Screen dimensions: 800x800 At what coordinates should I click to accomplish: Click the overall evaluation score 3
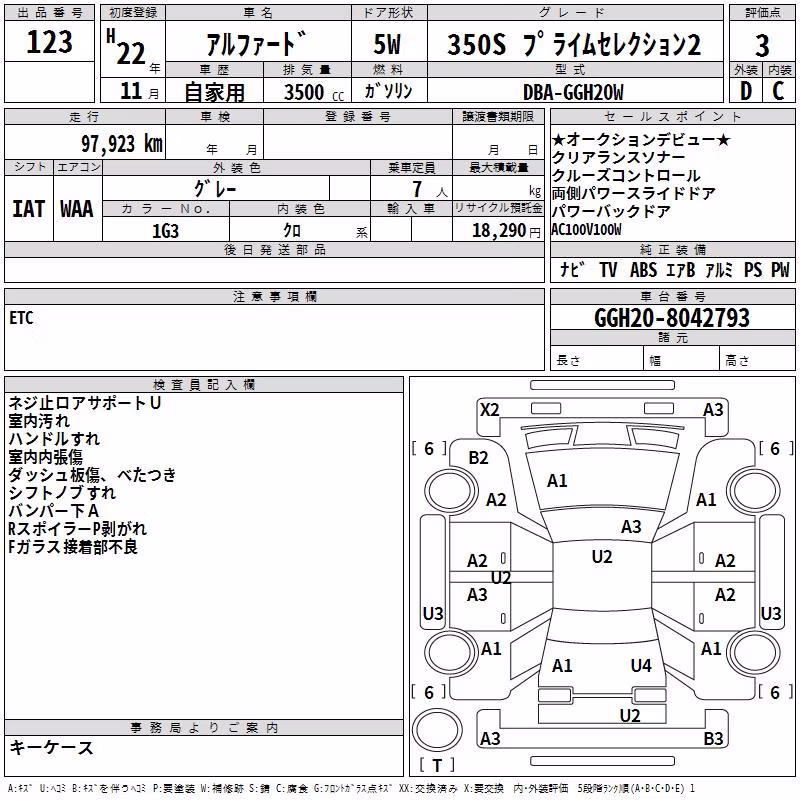pos(762,46)
